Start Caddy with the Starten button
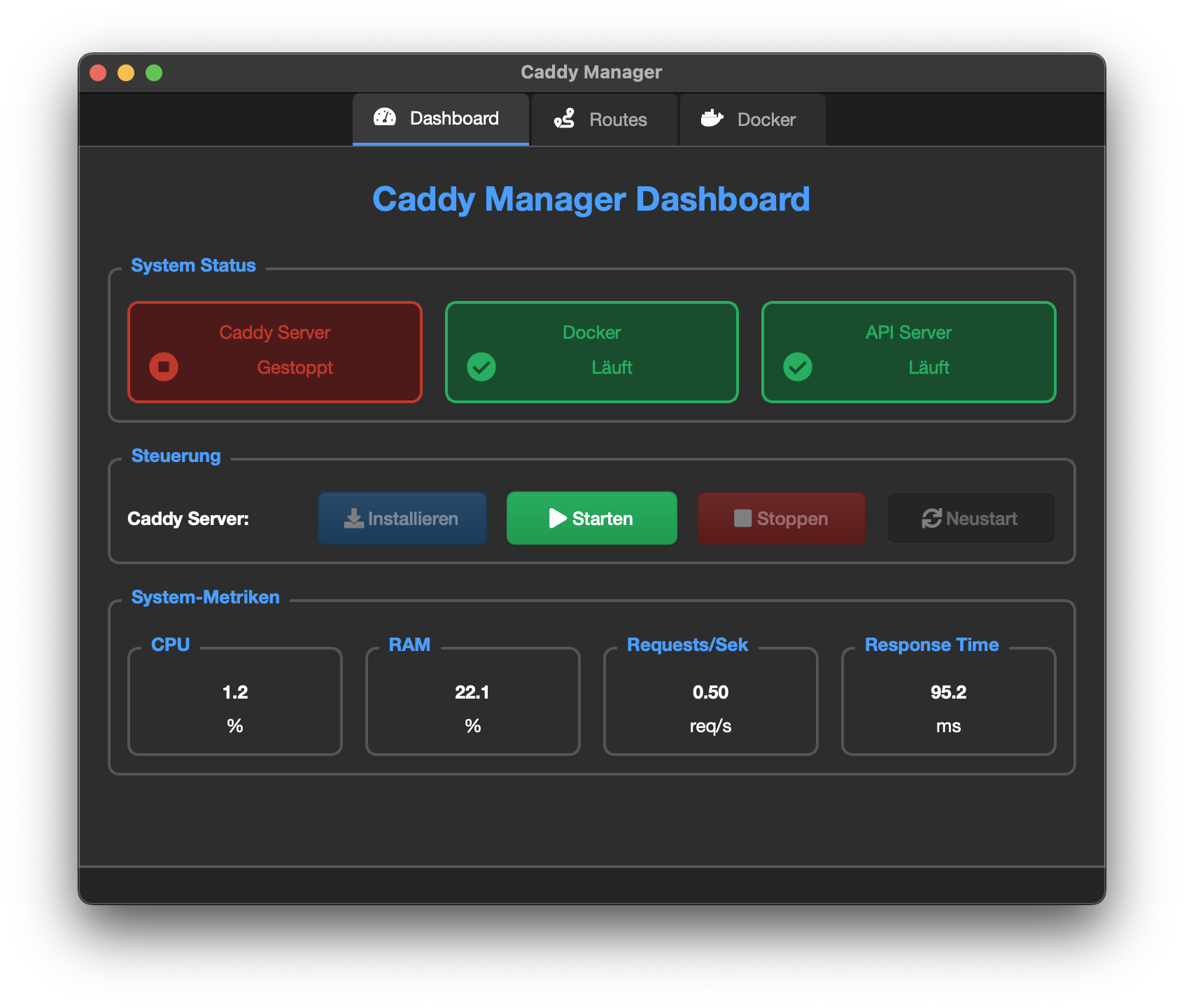 click(x=592, y=518)
